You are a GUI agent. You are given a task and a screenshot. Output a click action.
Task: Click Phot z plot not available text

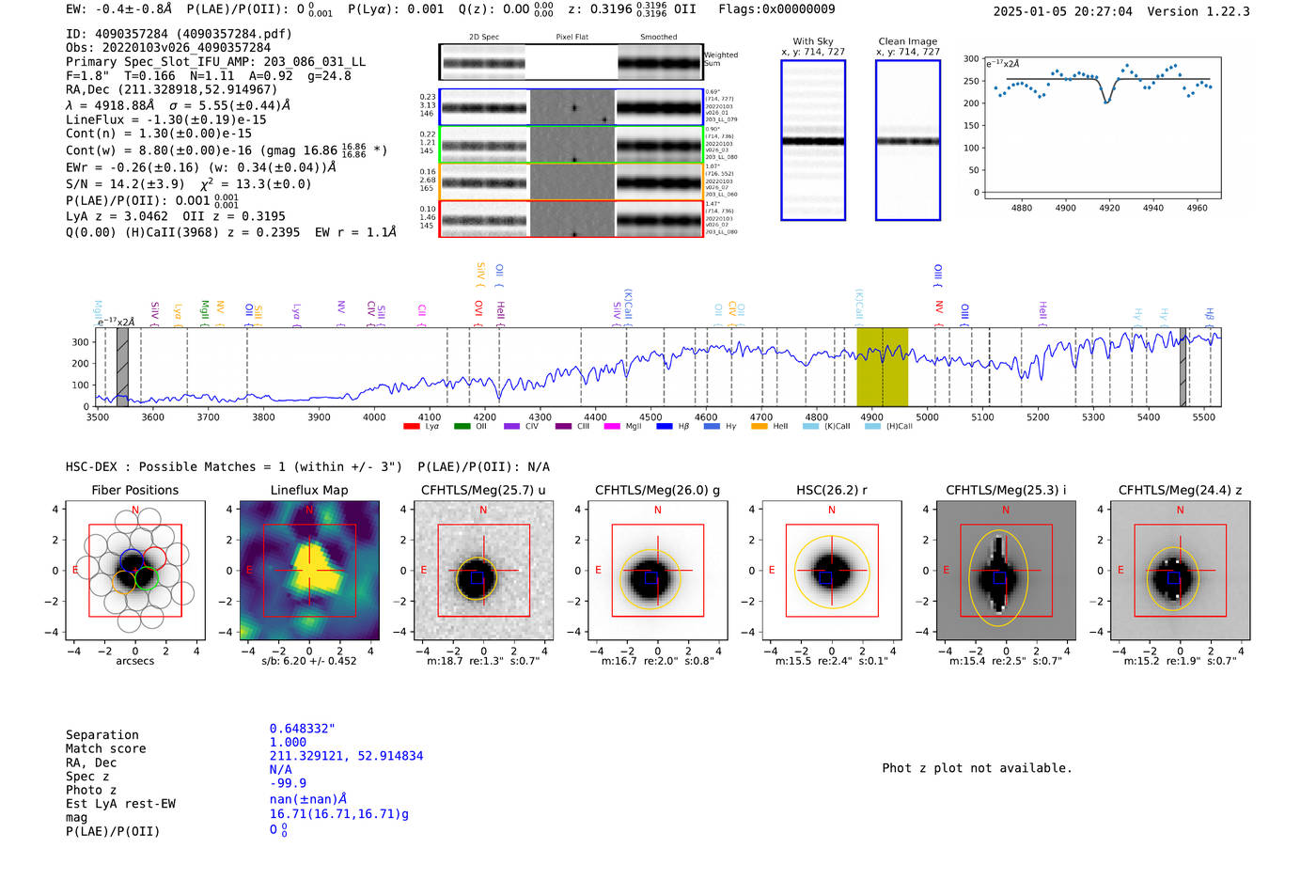point(977,768)
